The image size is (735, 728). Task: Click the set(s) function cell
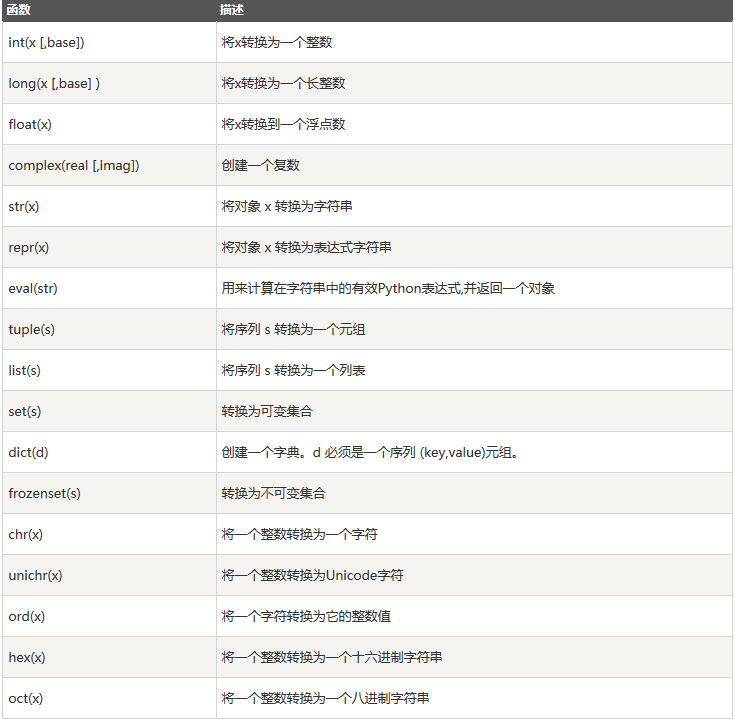tap(25, 411)
